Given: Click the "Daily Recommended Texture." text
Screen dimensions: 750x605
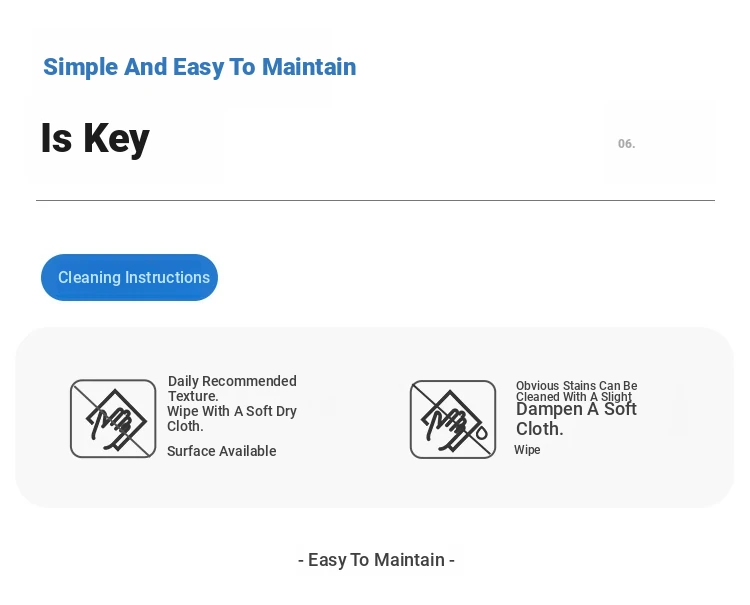Looking at the screenshot, I should (x=232, y=388).
